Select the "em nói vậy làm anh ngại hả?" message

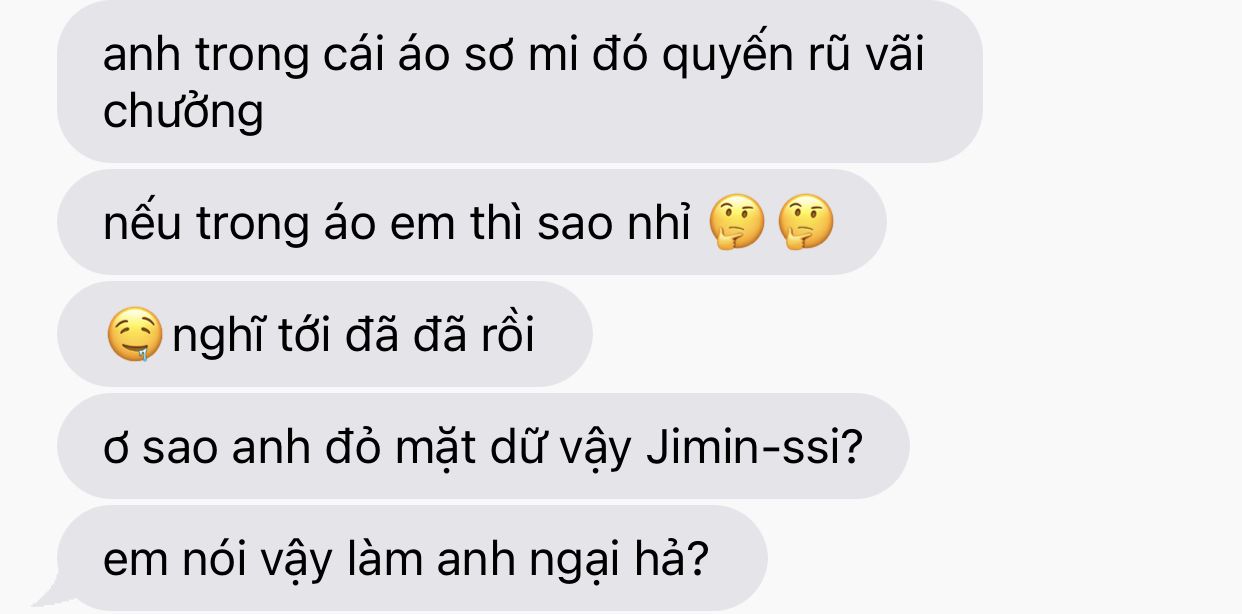[x=412, y=558]
